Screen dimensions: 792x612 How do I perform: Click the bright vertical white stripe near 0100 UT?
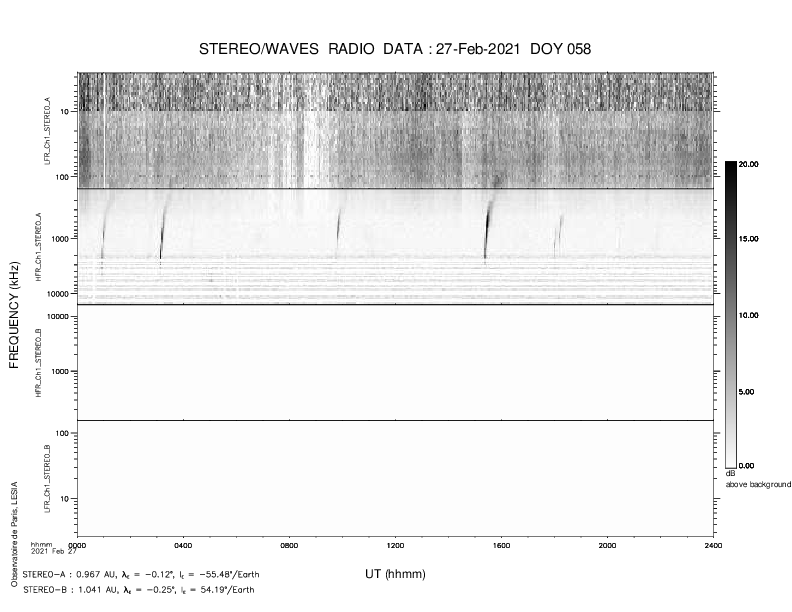pyautogui.click(x=104, y=130)
